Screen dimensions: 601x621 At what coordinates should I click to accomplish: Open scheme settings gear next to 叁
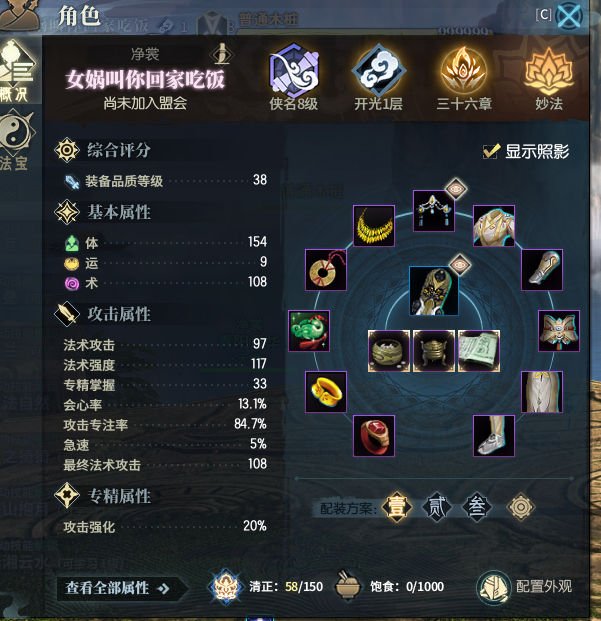click(521, 507)
